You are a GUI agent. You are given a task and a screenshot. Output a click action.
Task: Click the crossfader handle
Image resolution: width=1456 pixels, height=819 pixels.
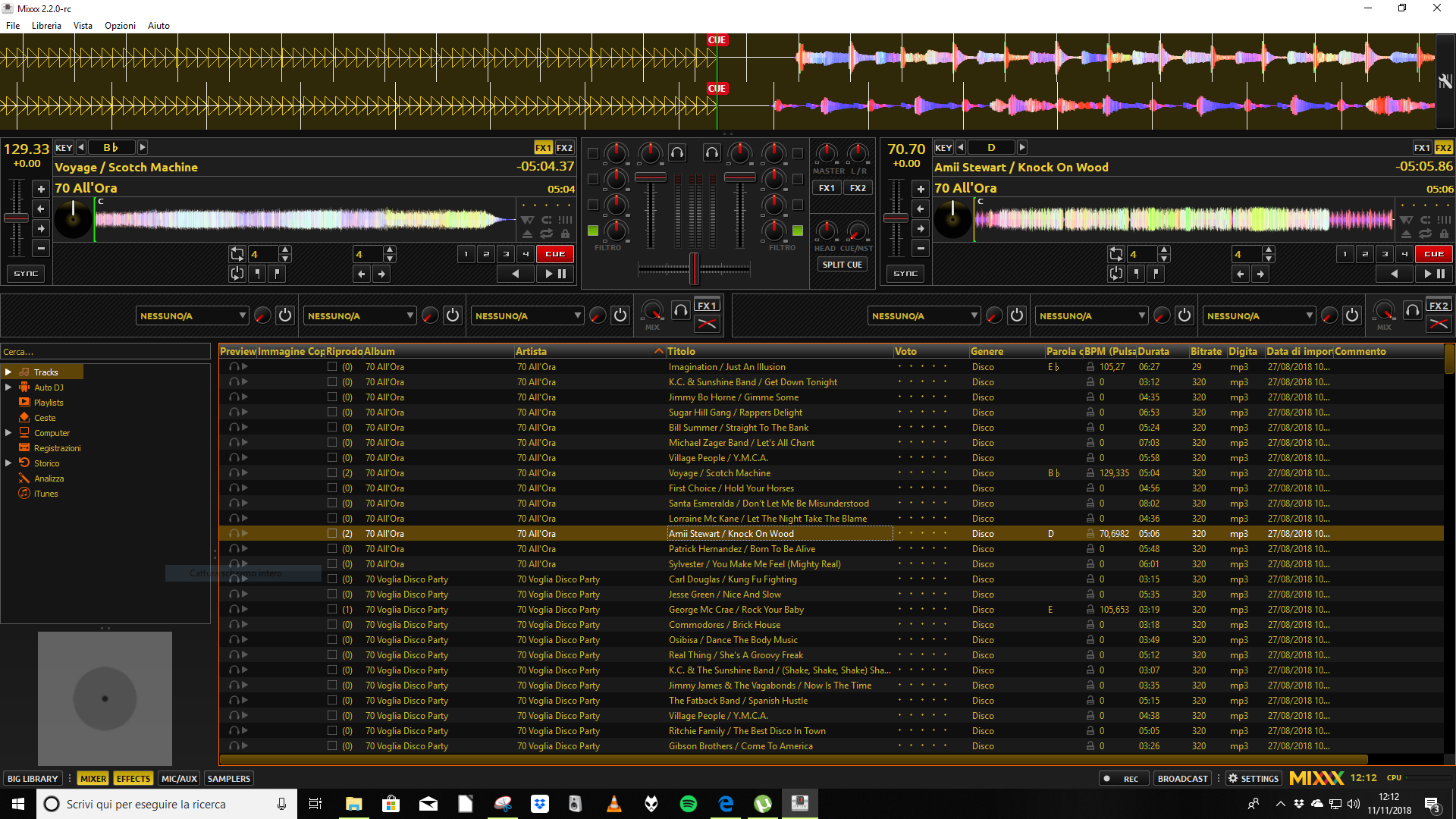point(694,268)
